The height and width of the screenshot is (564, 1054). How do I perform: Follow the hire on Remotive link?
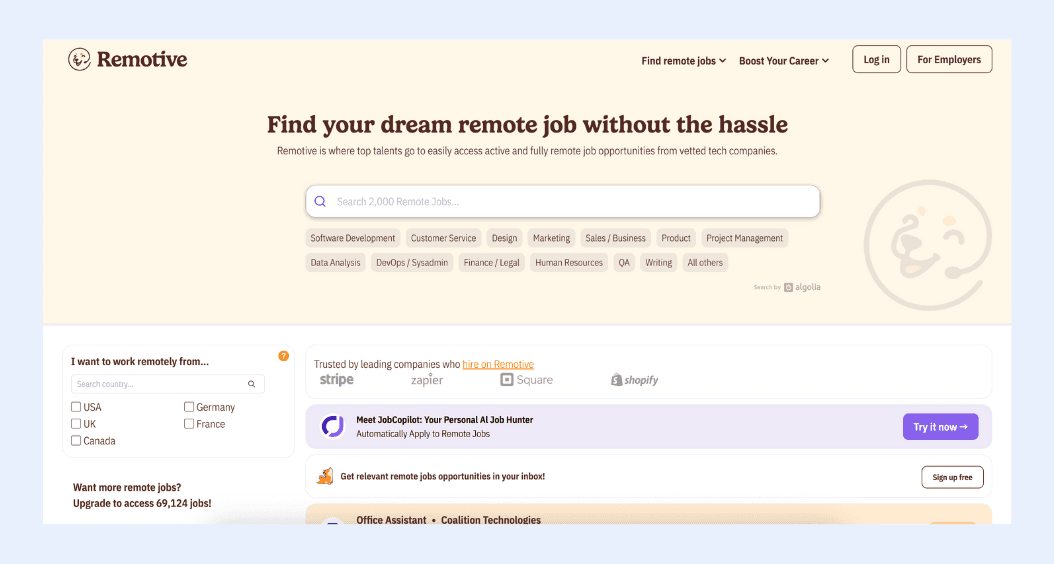498,364
